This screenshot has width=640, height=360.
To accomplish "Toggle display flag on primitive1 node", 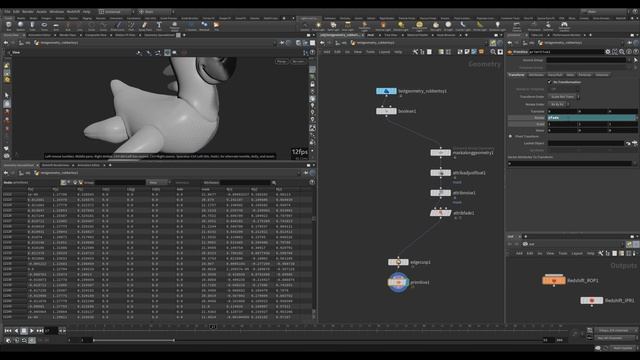I will (406, 282).
